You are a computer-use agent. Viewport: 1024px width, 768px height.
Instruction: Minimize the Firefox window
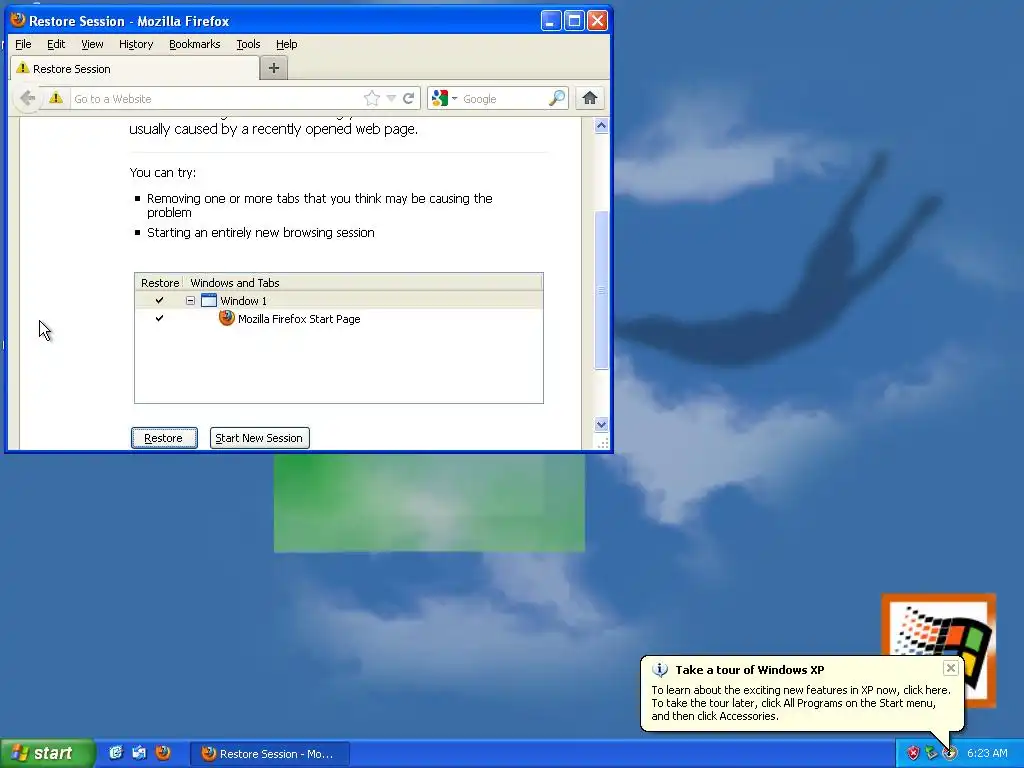(x=551, y=21)
